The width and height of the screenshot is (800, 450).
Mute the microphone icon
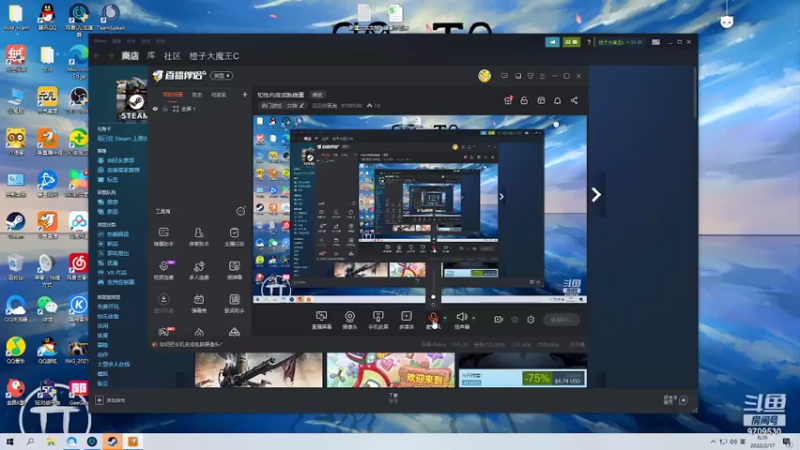pos(433,317)
